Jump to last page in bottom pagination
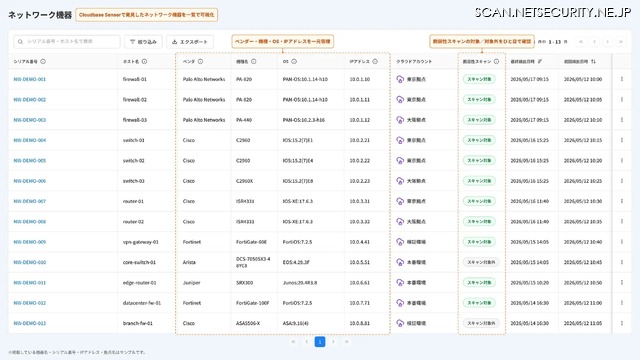 [x=347, y=342]
